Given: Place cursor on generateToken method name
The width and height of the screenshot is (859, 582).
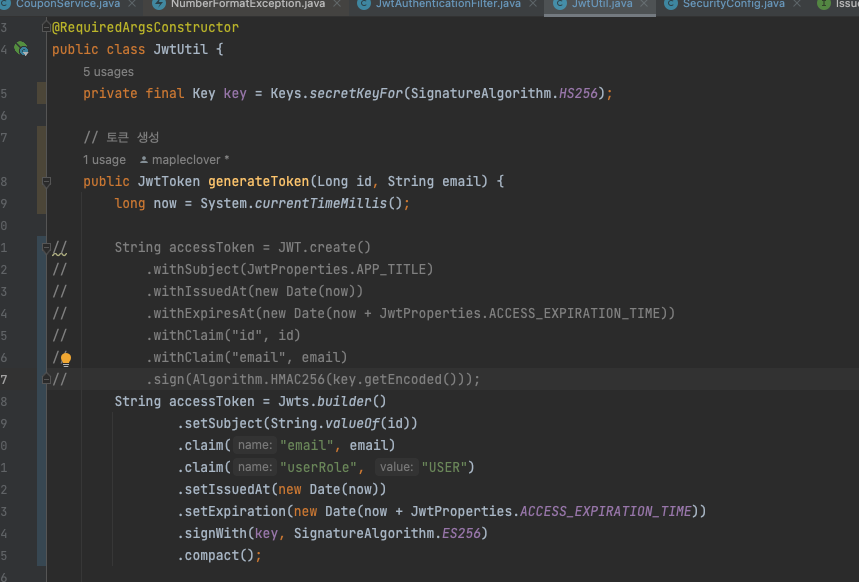Looking at the screenshot, I should 259,181.
